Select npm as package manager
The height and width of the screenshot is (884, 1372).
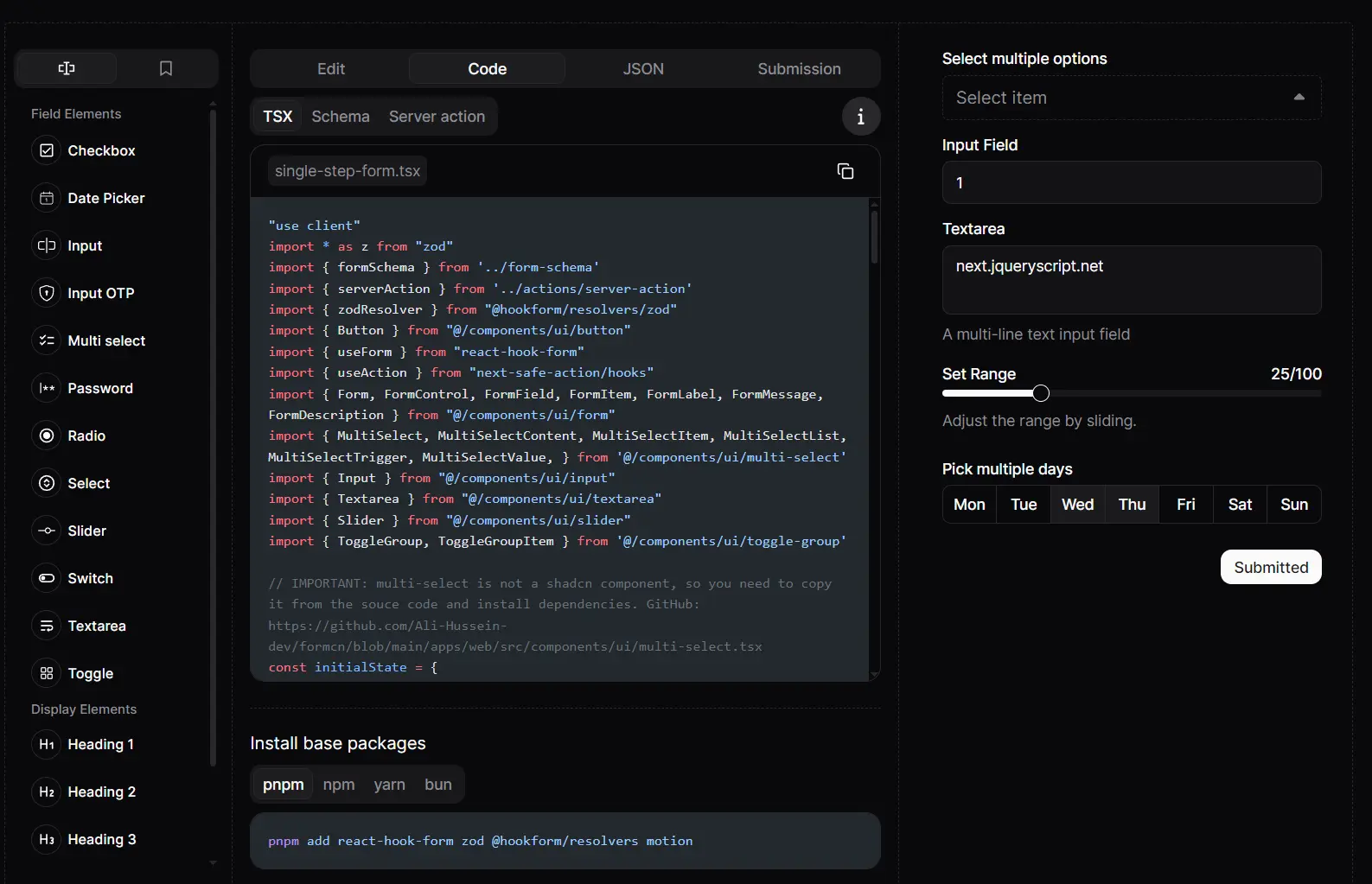338,785
